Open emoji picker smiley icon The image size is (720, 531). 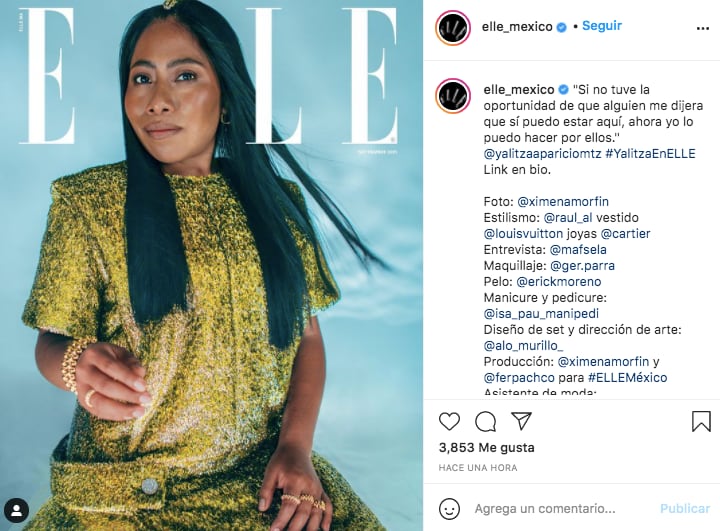[449, 508]
